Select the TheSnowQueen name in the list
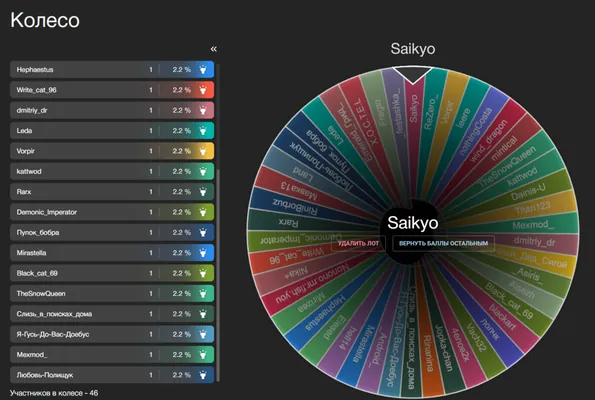595x400 pixels. 41,293
